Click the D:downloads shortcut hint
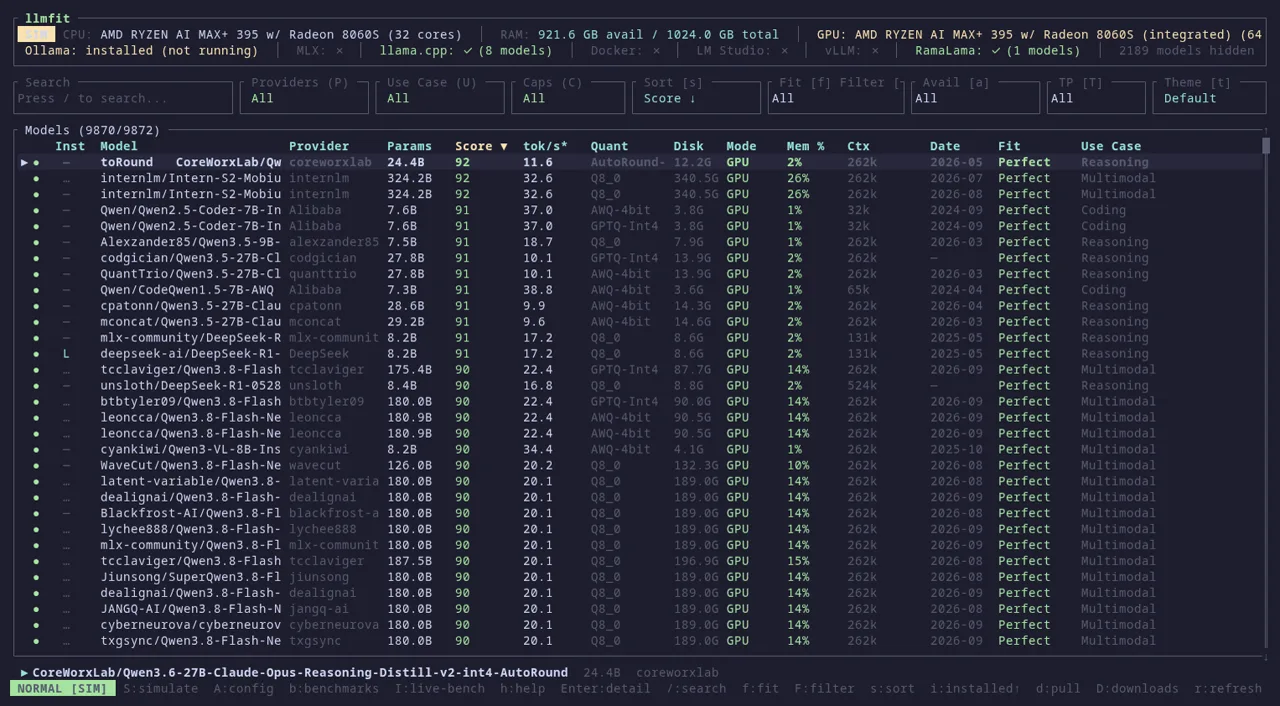This screenshot has width=1280, height=706. click(1137, 689)
